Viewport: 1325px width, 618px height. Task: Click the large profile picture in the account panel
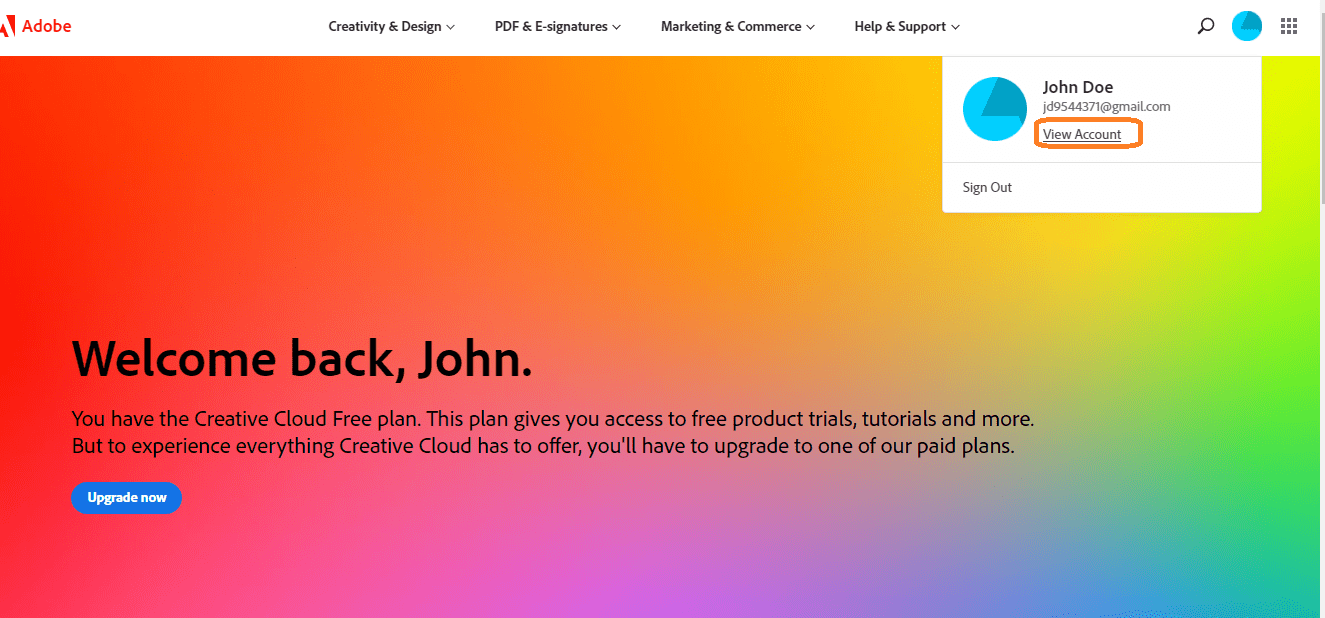995,108
